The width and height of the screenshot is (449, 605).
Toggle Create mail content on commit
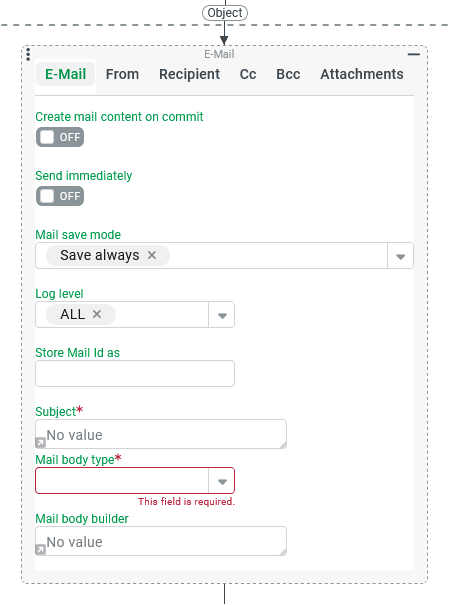click(60, 137)
